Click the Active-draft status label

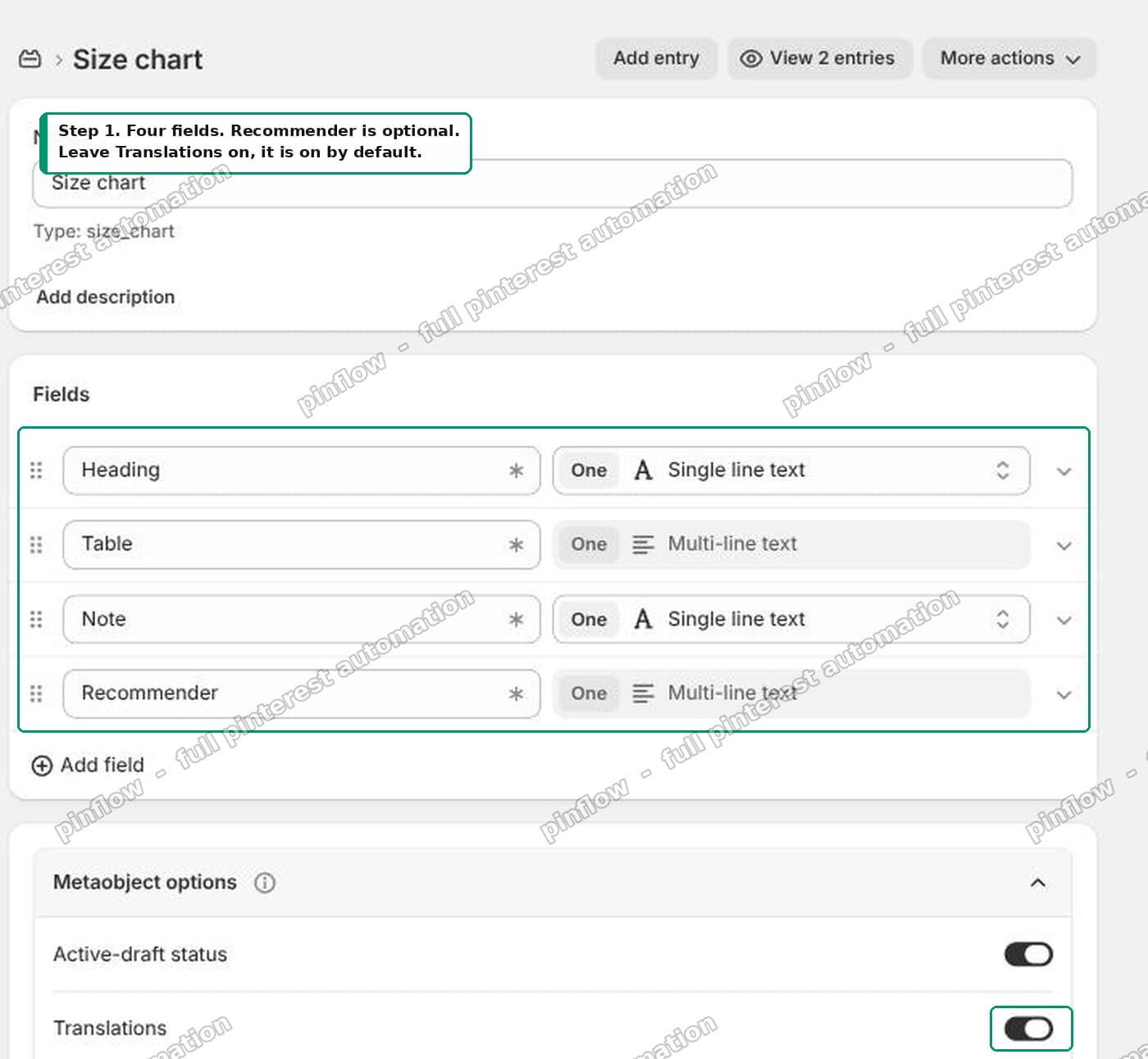140,954
